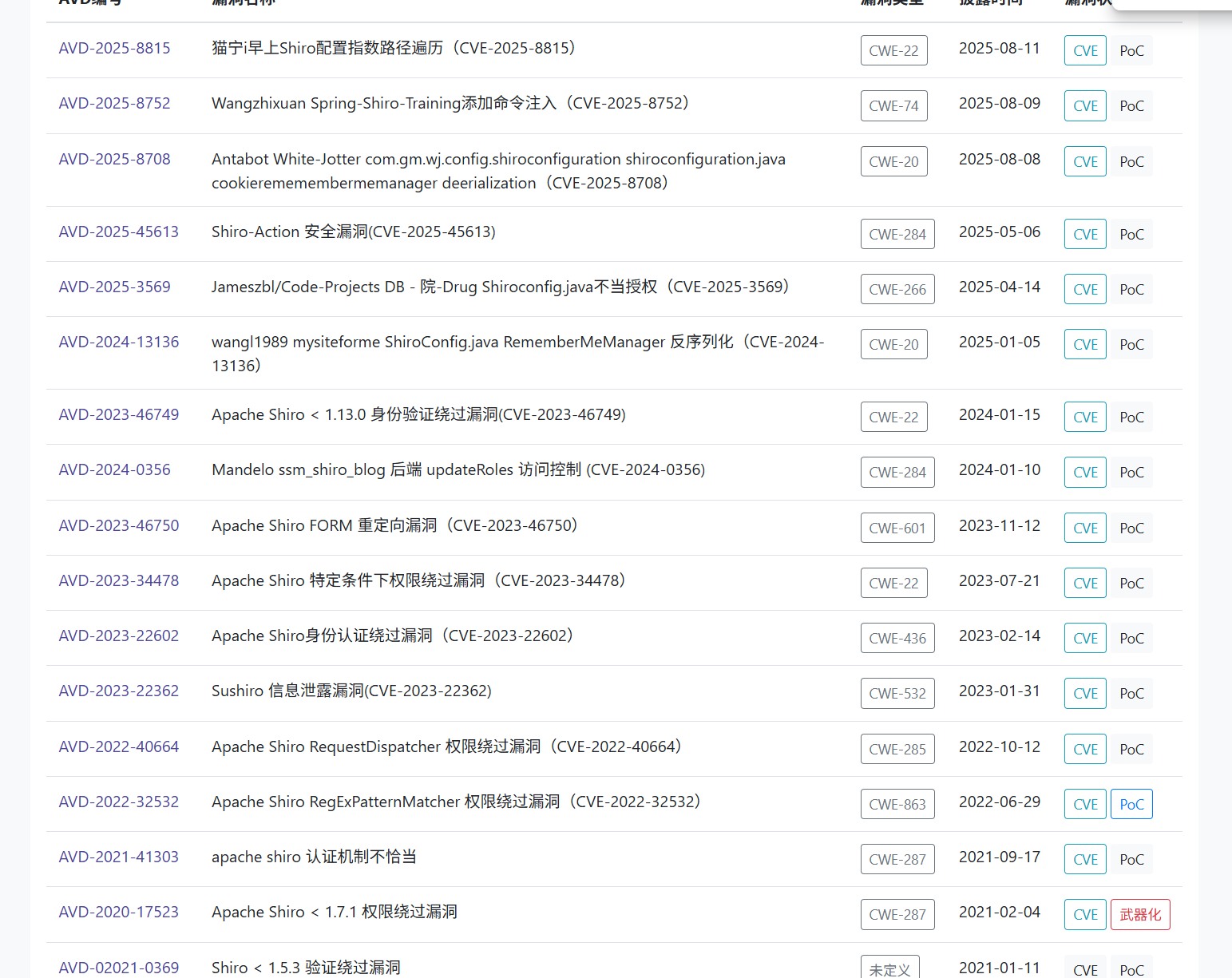Select the Antabot White-Jotter vulnerability title

498,171
